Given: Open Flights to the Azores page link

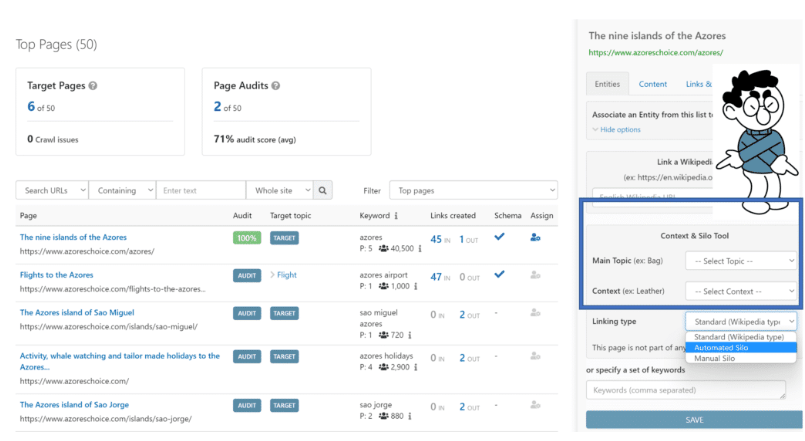Looking at the screenshot, I should coord(57,274).
